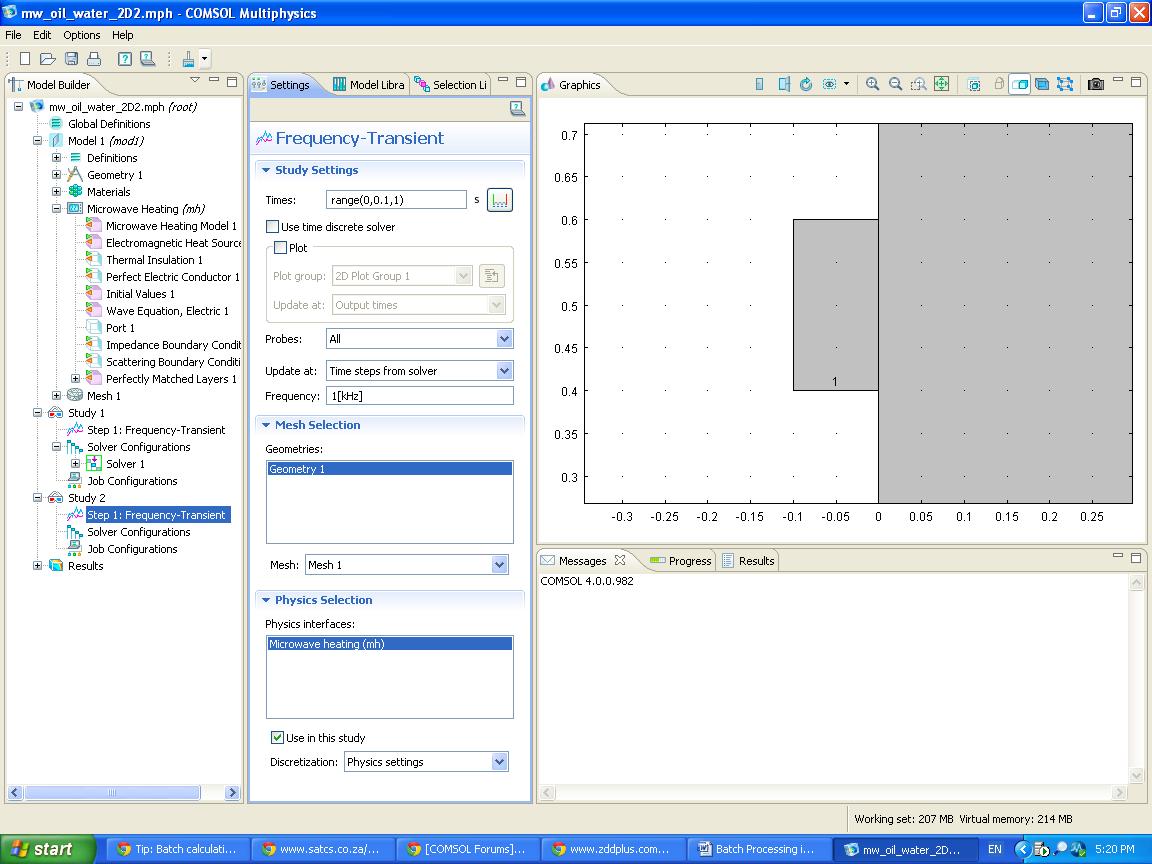Enable Use time discrete solver checkbox

coord(273,227)
